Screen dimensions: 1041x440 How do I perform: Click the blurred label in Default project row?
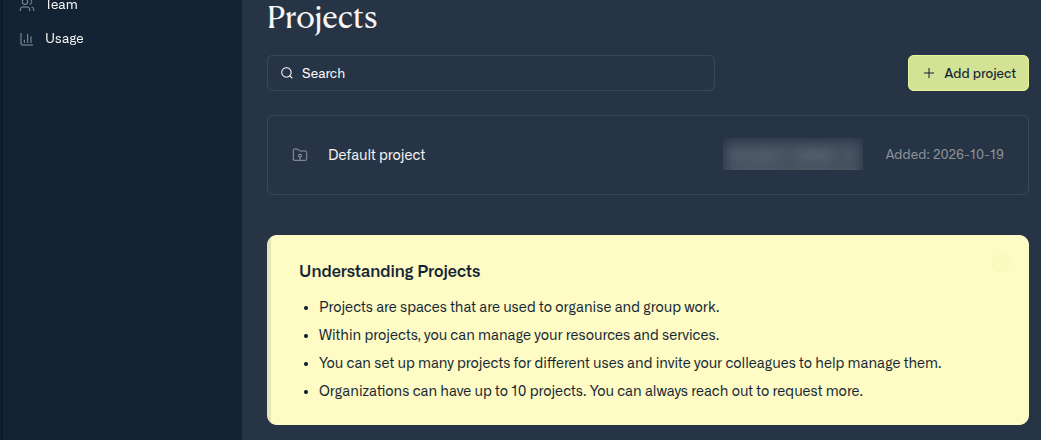coord(793,154)
